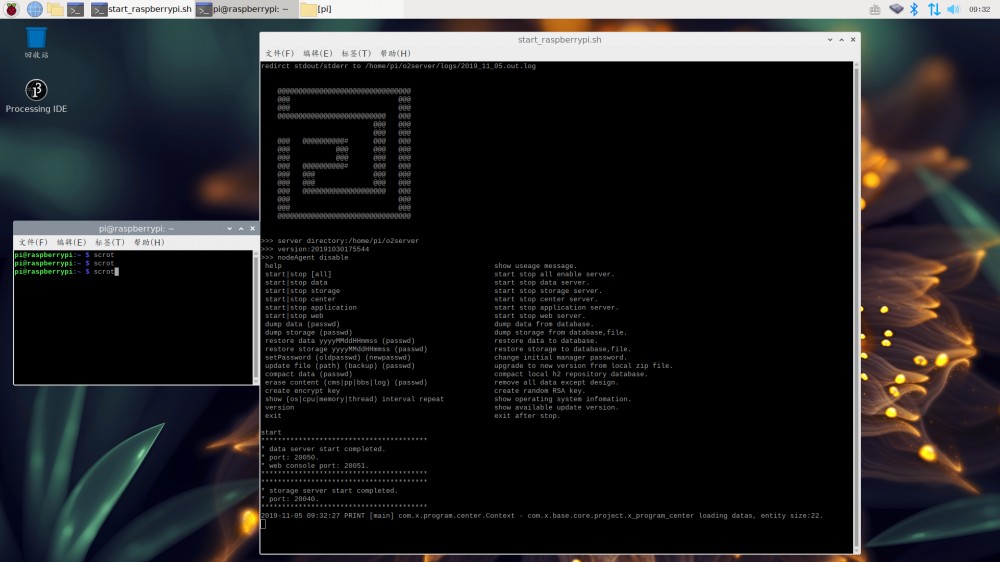Minimize the start_raspberrypi.sh window
This screenshot has height=562, width=1000.
(x=830, y=40)
